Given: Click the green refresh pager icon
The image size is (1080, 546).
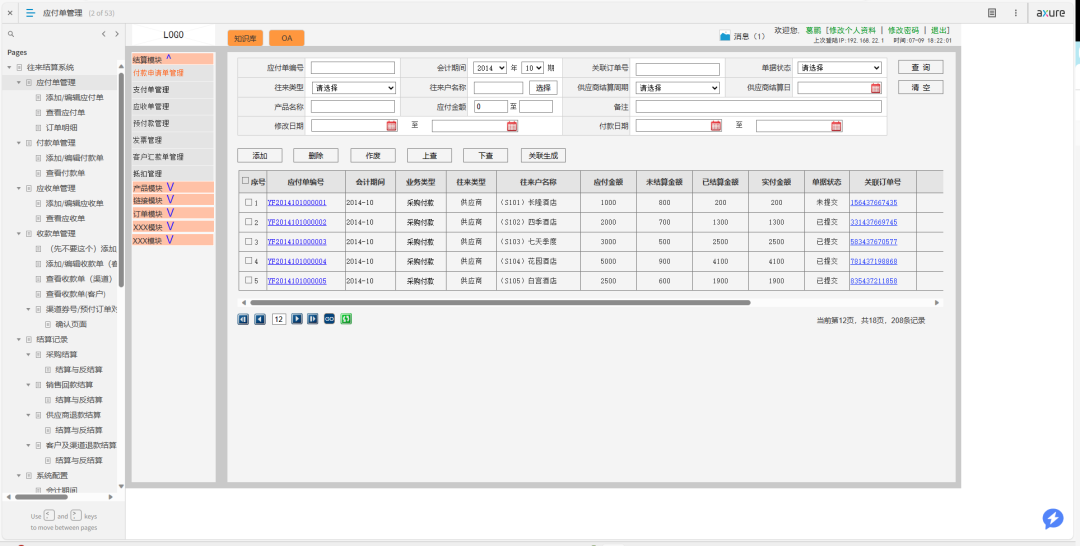Looking at the screenshot, I should [346, 319].
